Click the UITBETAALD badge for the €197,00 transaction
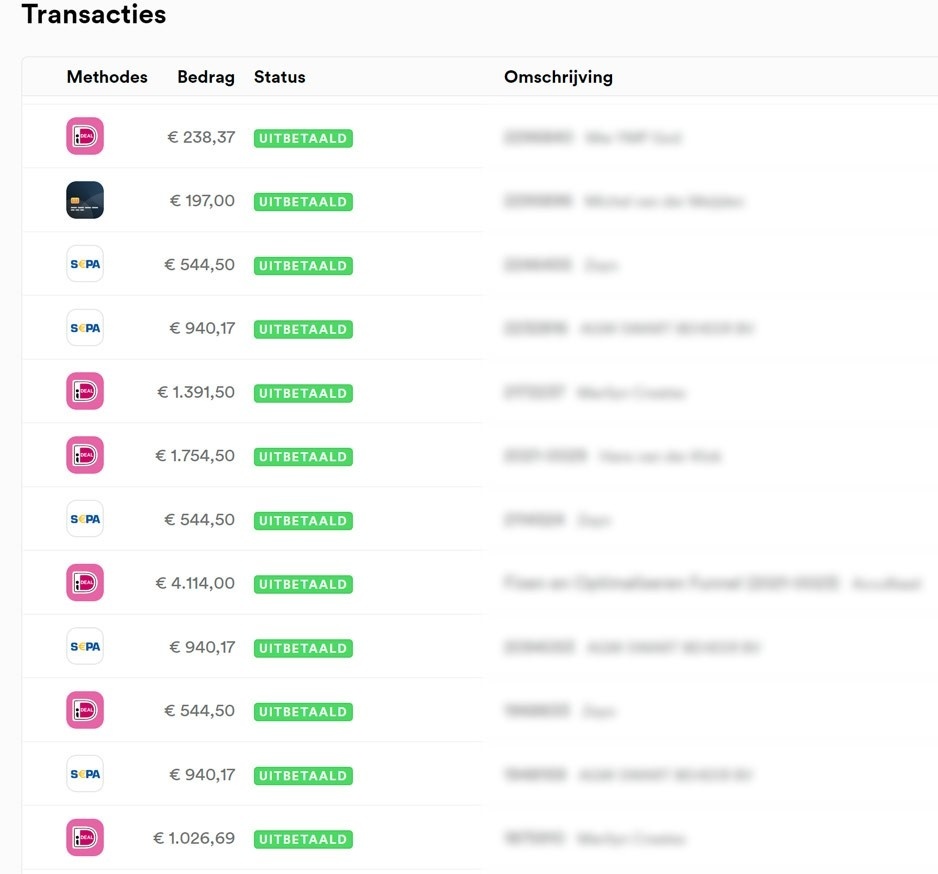Image resolution: width=938 pixels, height=874 pixels. pos(303,202)
